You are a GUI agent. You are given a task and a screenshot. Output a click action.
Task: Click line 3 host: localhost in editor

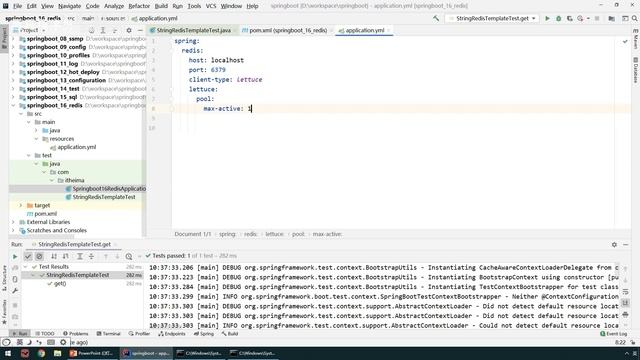coord(216,60)
